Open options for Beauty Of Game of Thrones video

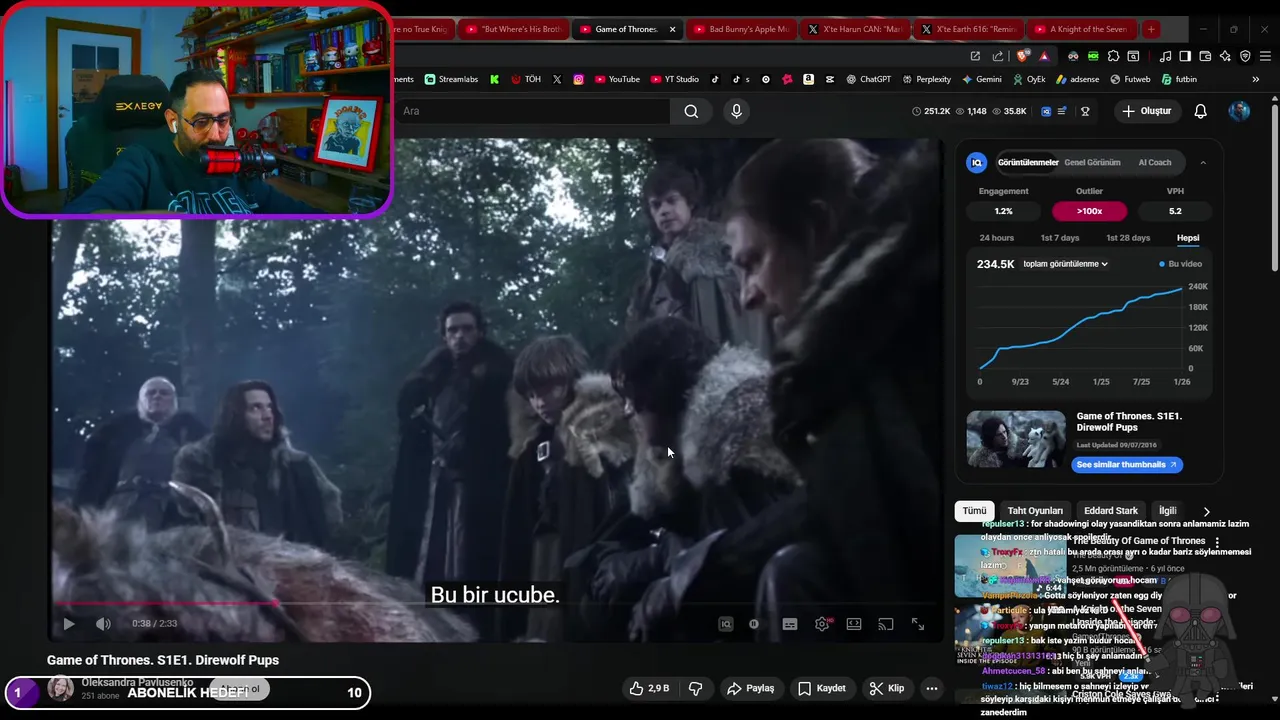pos(1217,542)
